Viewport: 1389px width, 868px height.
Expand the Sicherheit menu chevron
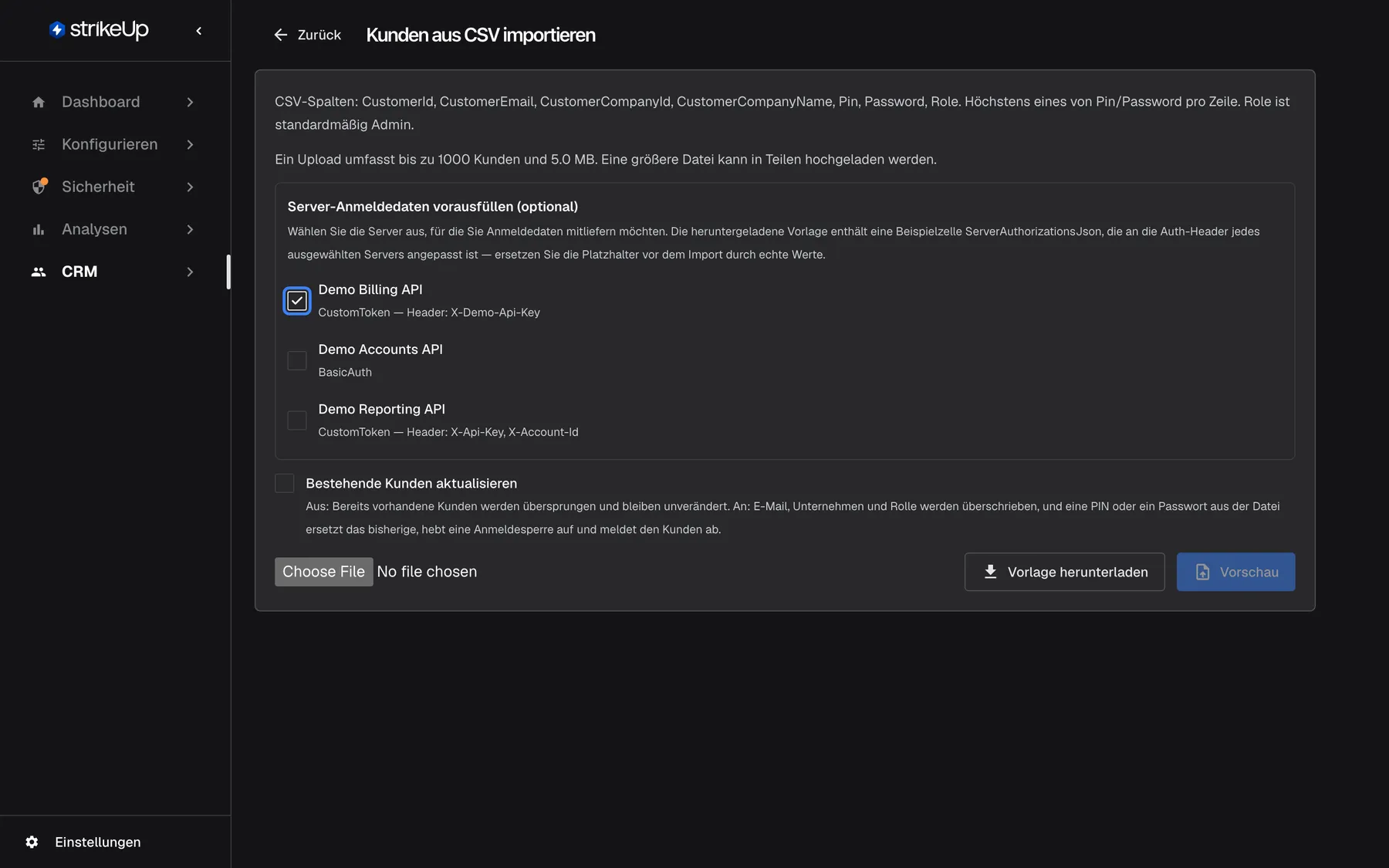(x=190, y=187)
